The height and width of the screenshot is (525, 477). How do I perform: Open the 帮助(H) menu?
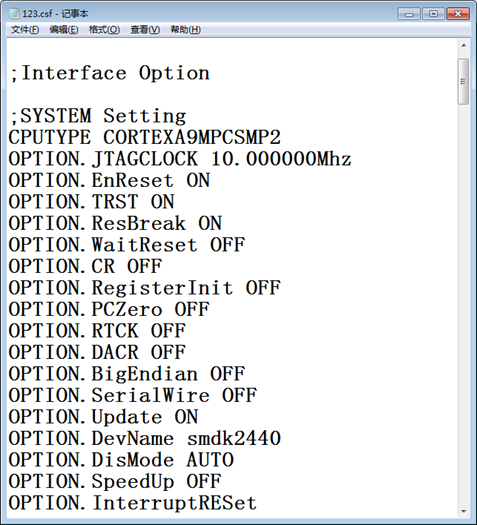pyautogui.click(x=185, y=30)
